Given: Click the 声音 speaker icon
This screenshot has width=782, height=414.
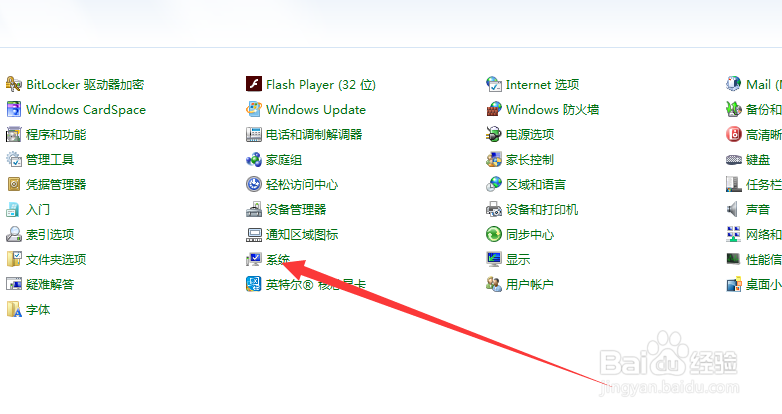Looking at the screenshot, I should tap(734, 209).
